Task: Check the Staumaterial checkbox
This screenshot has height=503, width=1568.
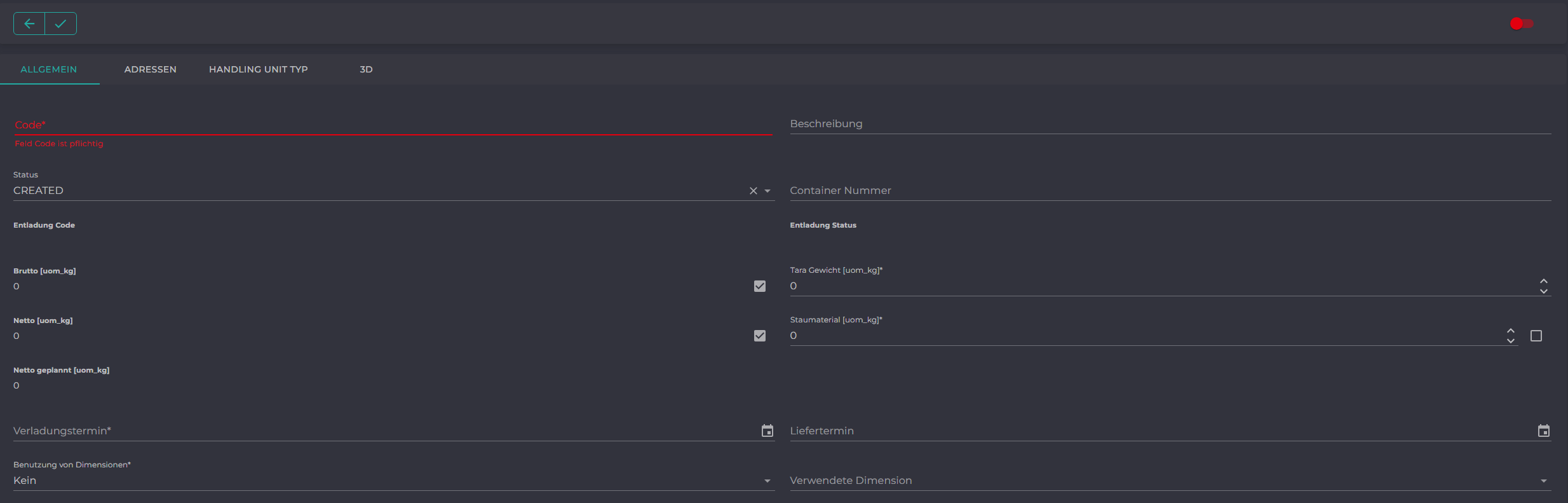Action: 1536,336
